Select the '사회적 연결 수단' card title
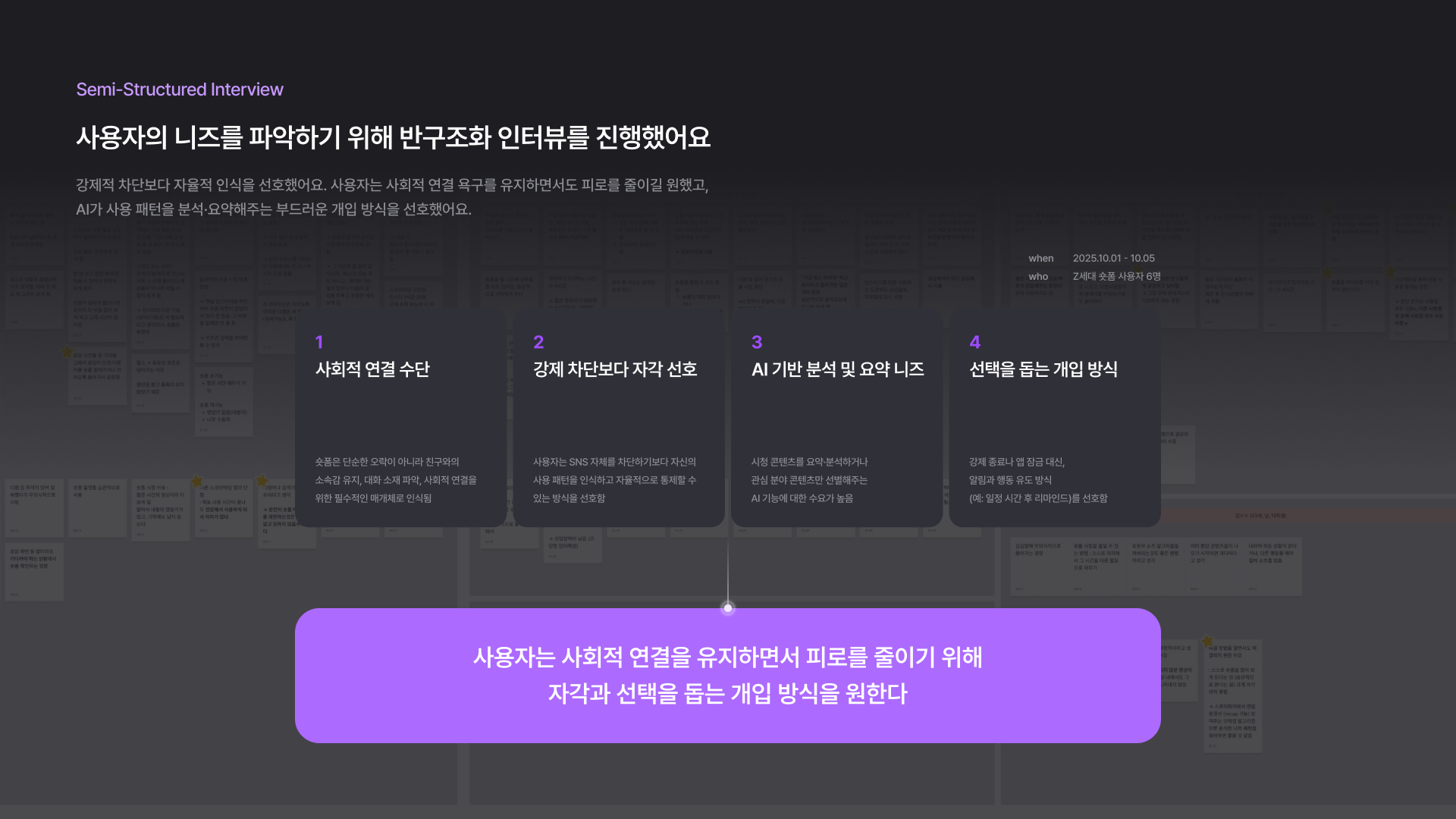The height and width of the screenshot is (819, 1456). tap(372, 369)
